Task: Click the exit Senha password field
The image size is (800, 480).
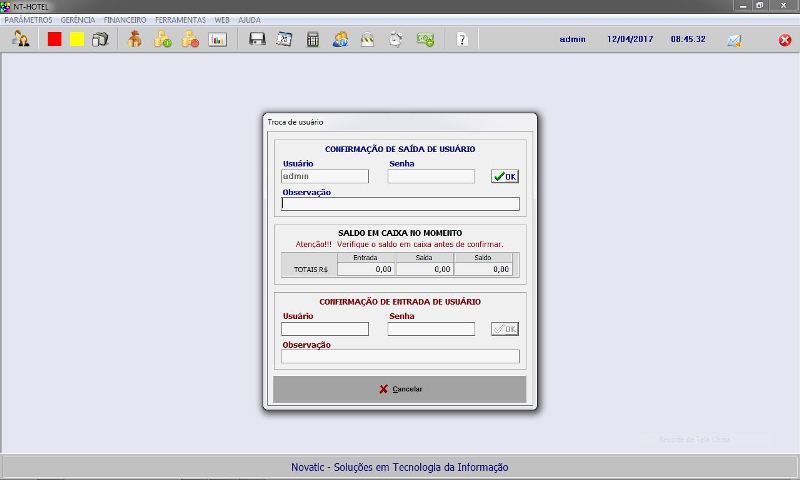Action: [431, 176]
